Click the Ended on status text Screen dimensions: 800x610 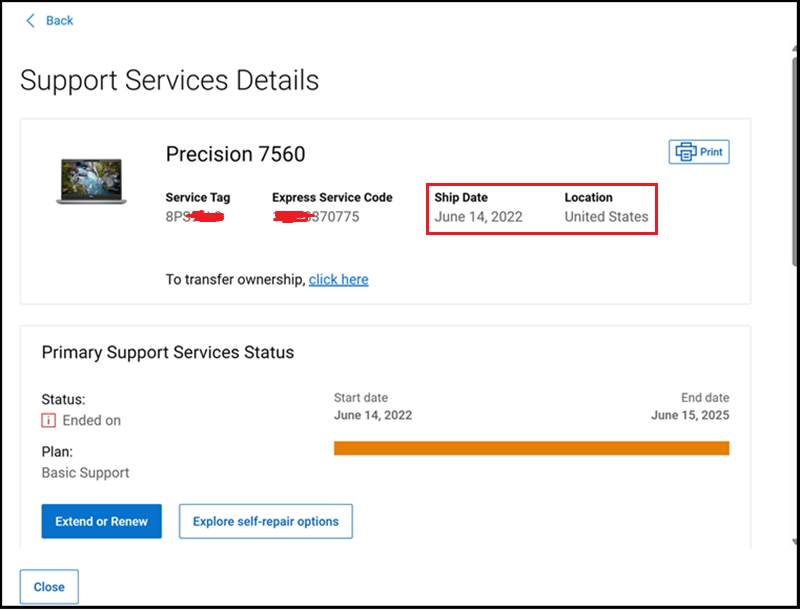[92, 421]
